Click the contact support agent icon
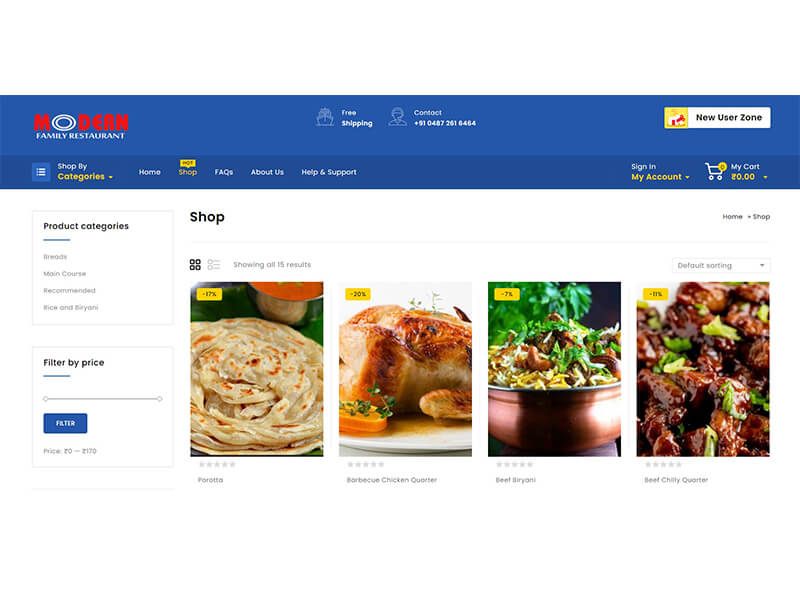 (x=397, y=117)
